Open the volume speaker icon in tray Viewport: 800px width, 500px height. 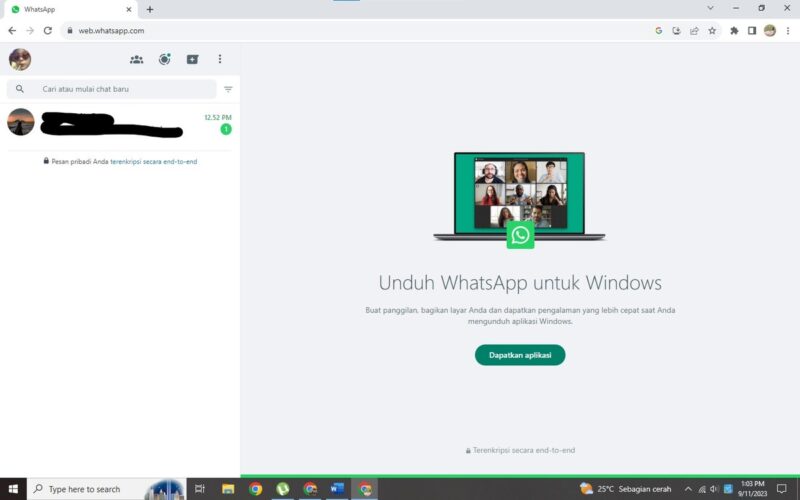pos(714,489)
